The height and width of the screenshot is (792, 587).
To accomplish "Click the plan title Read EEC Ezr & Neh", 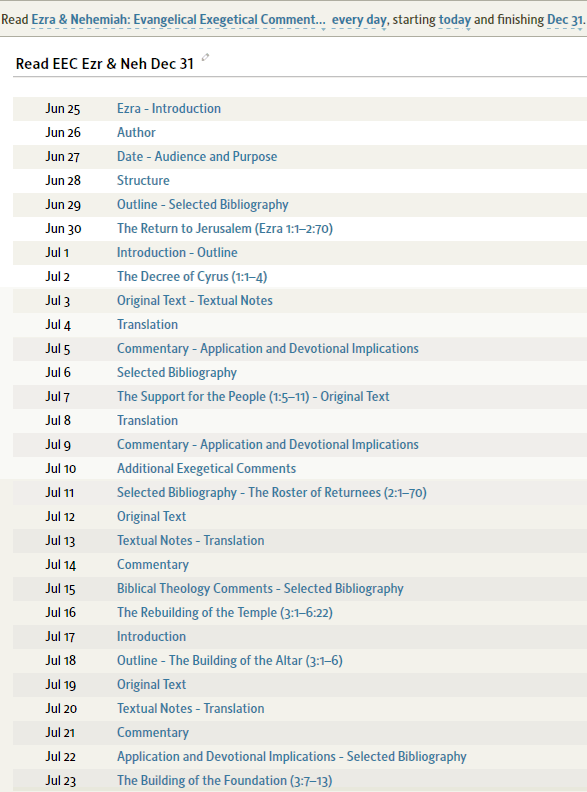I will (x=105, y=64).
